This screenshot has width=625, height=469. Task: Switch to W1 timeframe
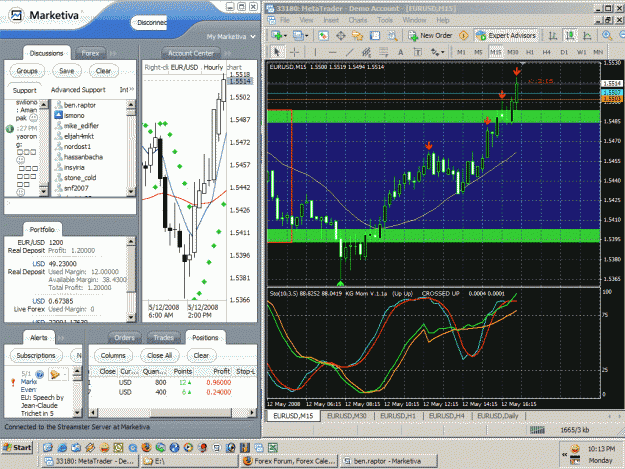581,52
